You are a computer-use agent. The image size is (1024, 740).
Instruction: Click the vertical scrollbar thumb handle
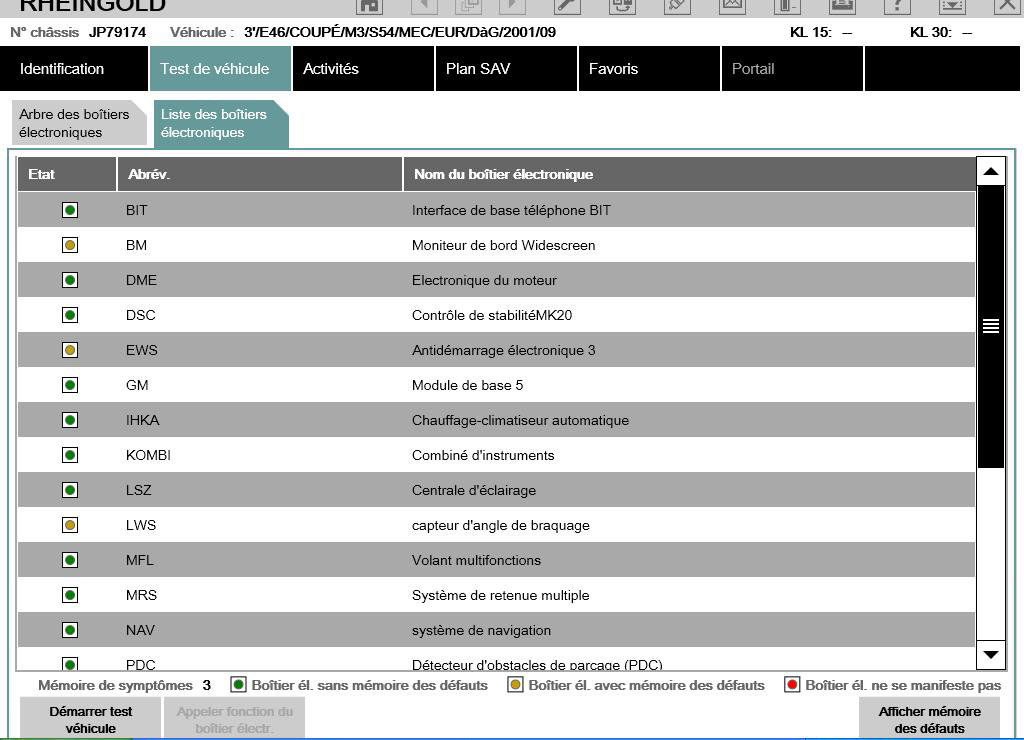(991, 326)
